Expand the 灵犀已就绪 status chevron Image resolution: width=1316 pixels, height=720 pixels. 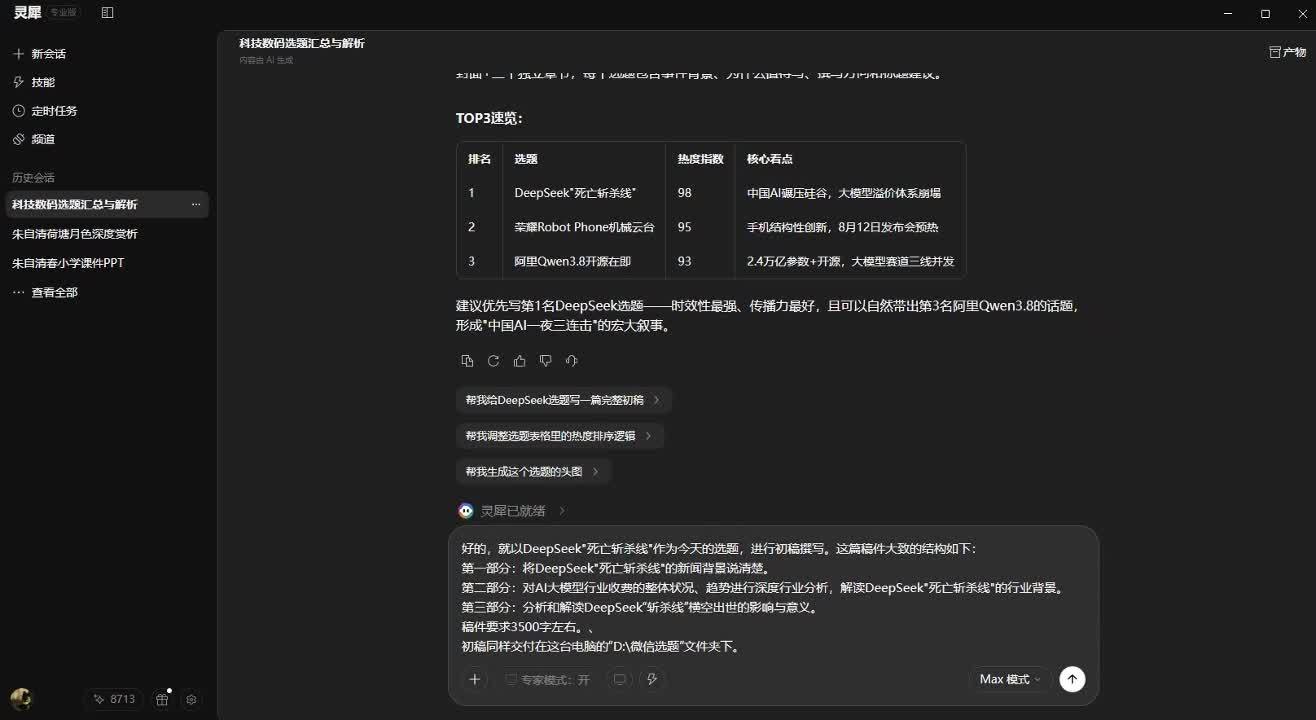click(x=562, y=511)
